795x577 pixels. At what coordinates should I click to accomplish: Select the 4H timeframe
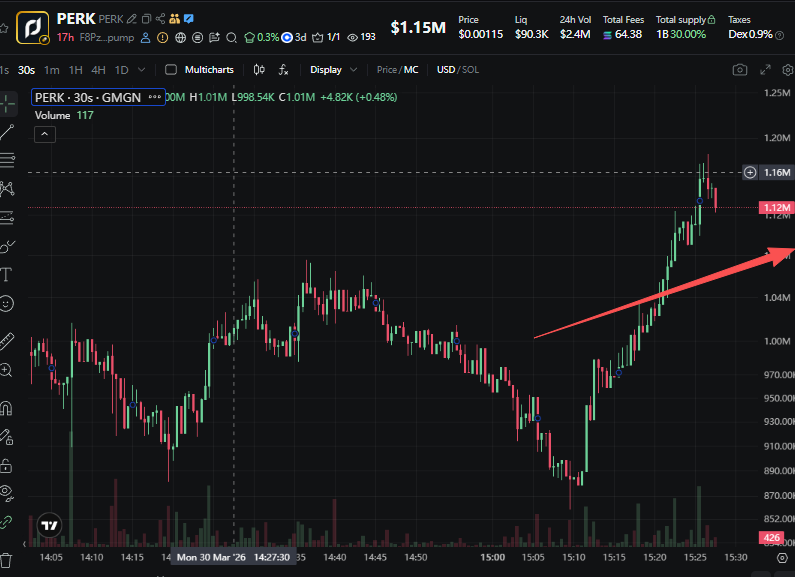coord(98,70)
